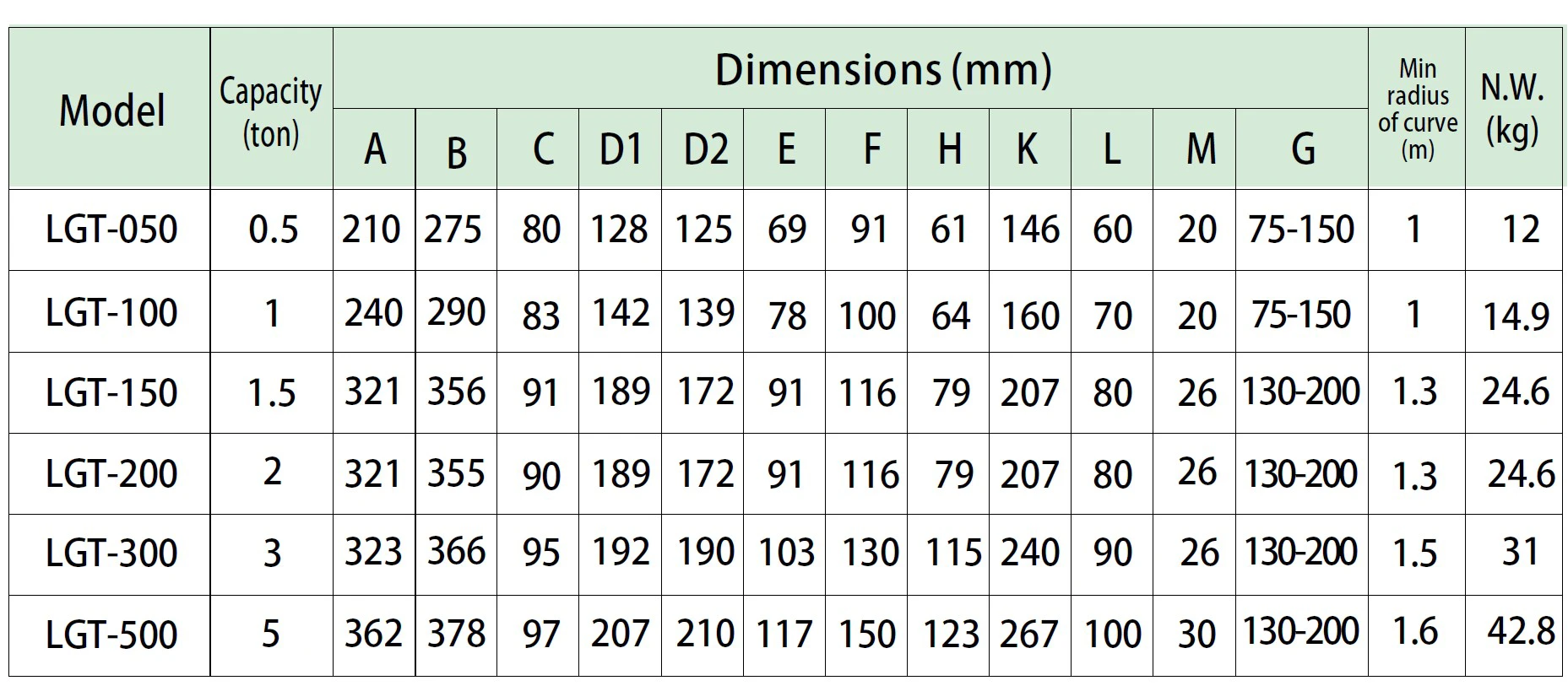Select the Min radius of curve header

pyautogui.click(x=1417, y=109)
